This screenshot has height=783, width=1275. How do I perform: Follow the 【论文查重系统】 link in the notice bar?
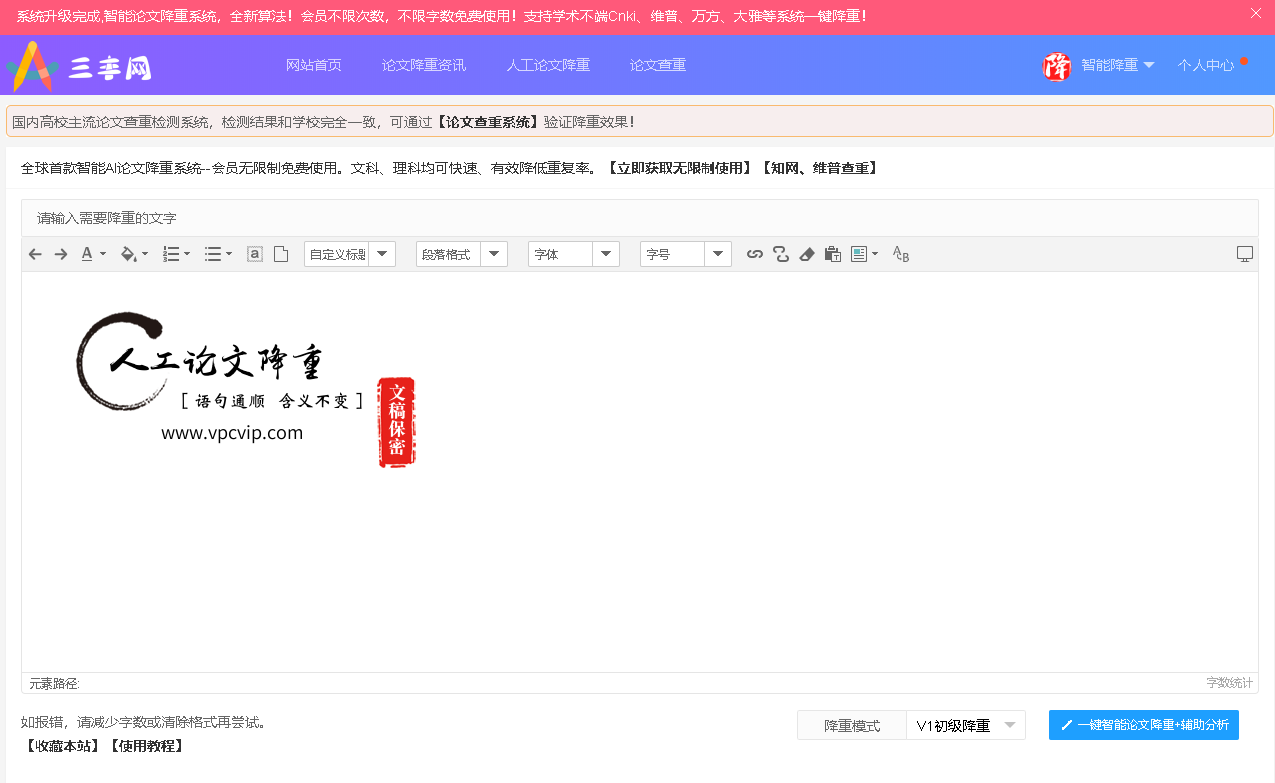[489, 122]
